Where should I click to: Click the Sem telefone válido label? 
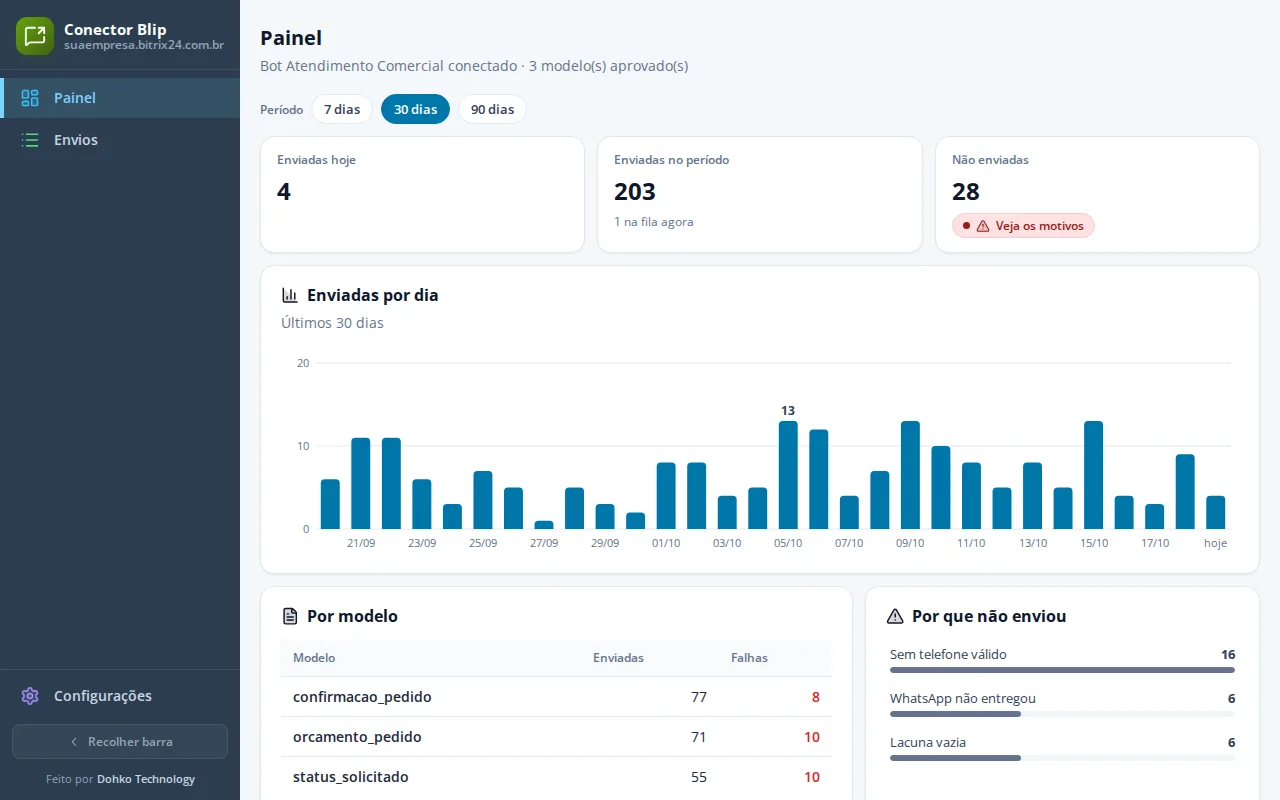[x=948, y=654]
